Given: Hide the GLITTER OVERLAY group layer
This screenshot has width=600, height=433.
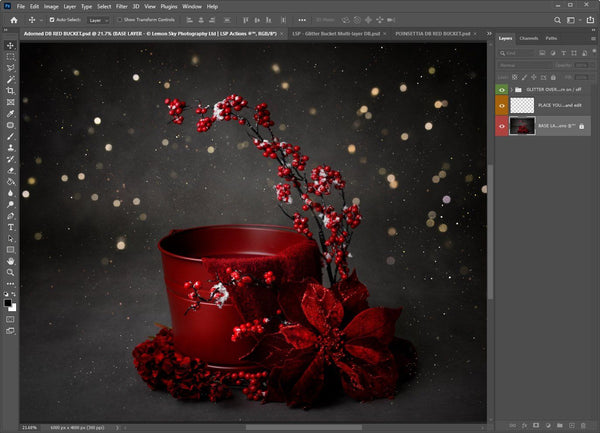Looking at the screenshot, I should [502, 89].
